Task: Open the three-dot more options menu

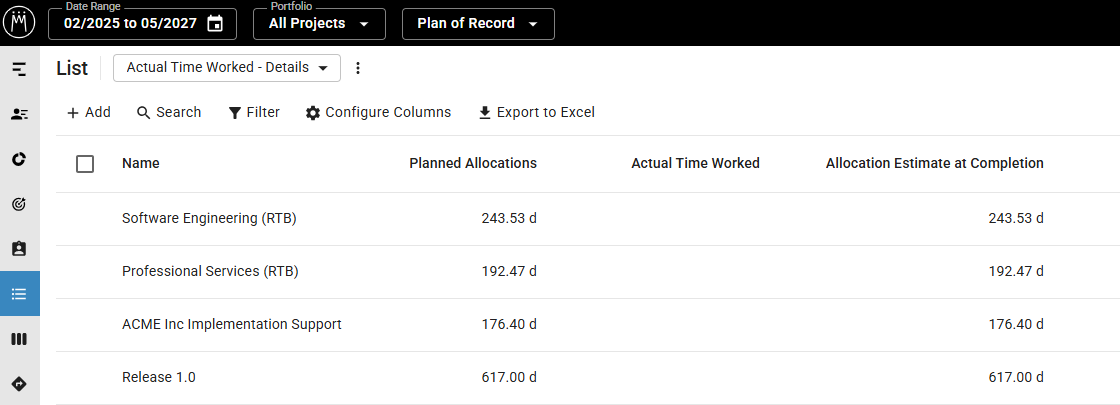Action: pyautogui.click(x=359, y=68)
